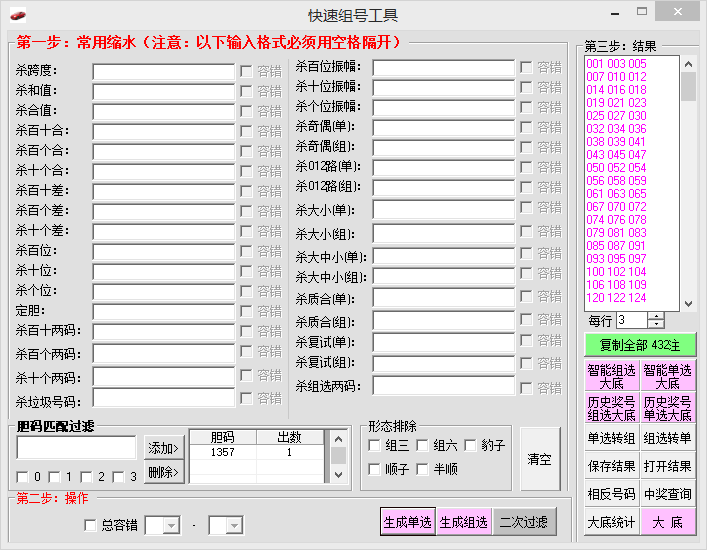Check the 顺子 exclusion box
Screen dimensions: 707x550
pyautogui.click(x=374, y=469)
